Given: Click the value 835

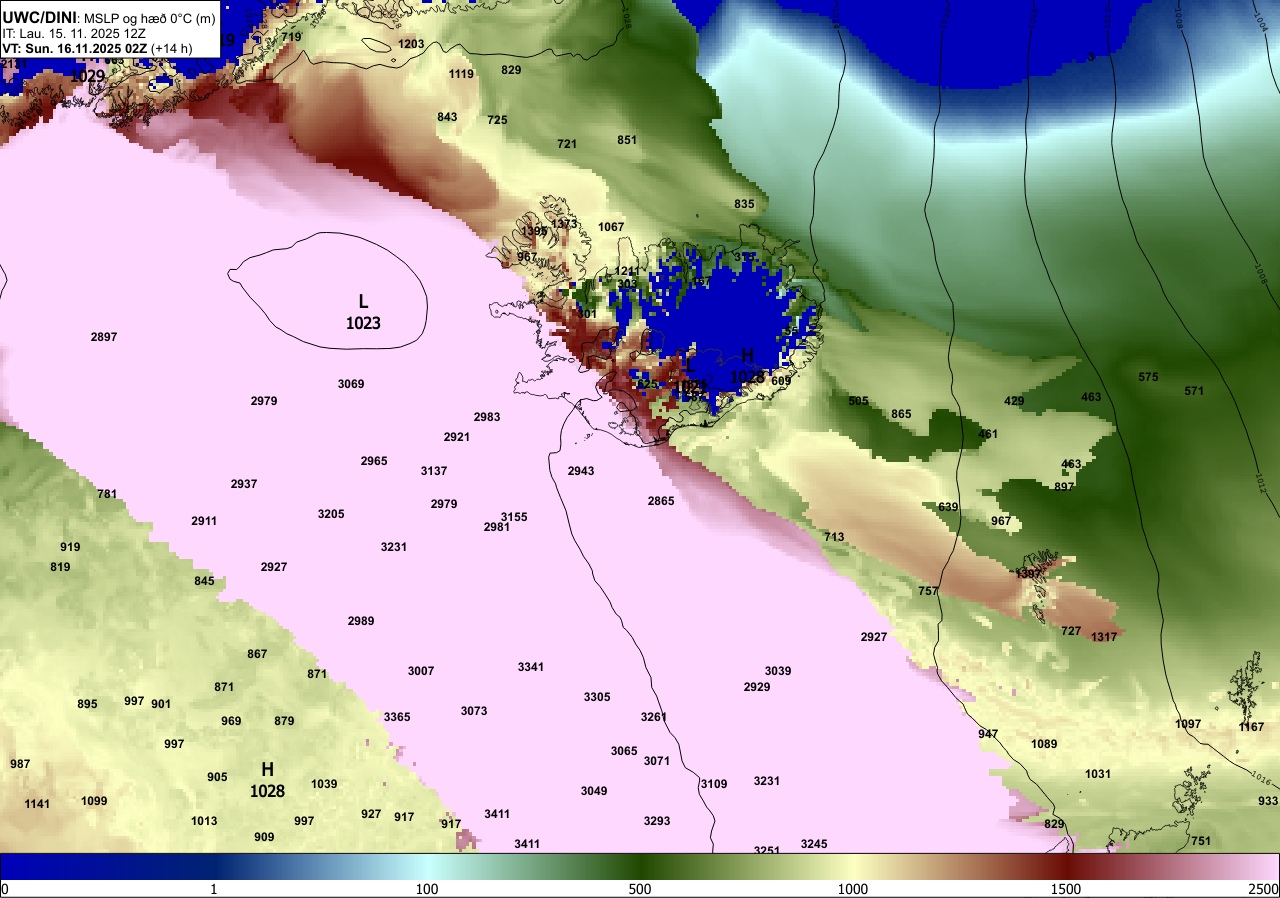Looking at the screenshot, I should point(744,204).
